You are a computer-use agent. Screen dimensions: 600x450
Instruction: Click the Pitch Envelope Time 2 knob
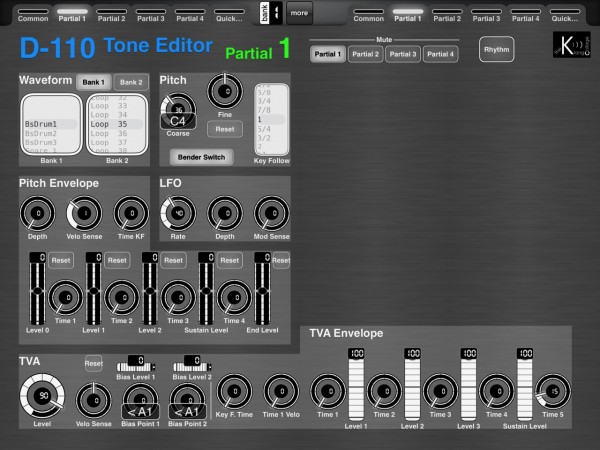(x=122, y=297)
